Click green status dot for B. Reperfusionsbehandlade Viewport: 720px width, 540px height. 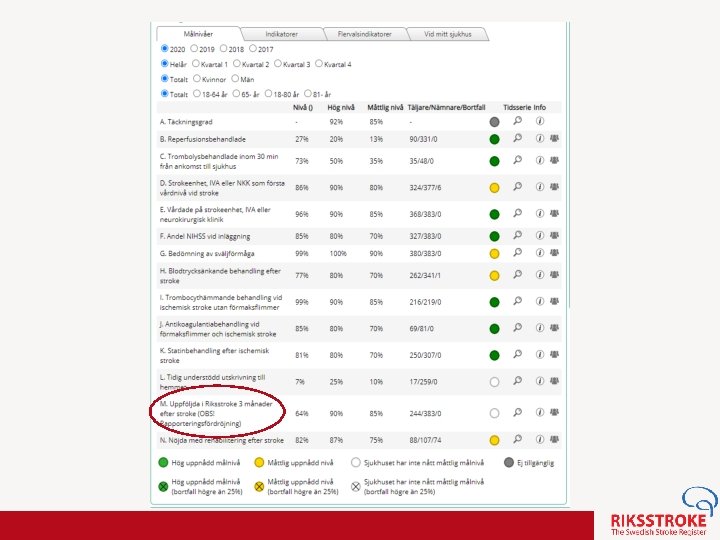[495, 139]
